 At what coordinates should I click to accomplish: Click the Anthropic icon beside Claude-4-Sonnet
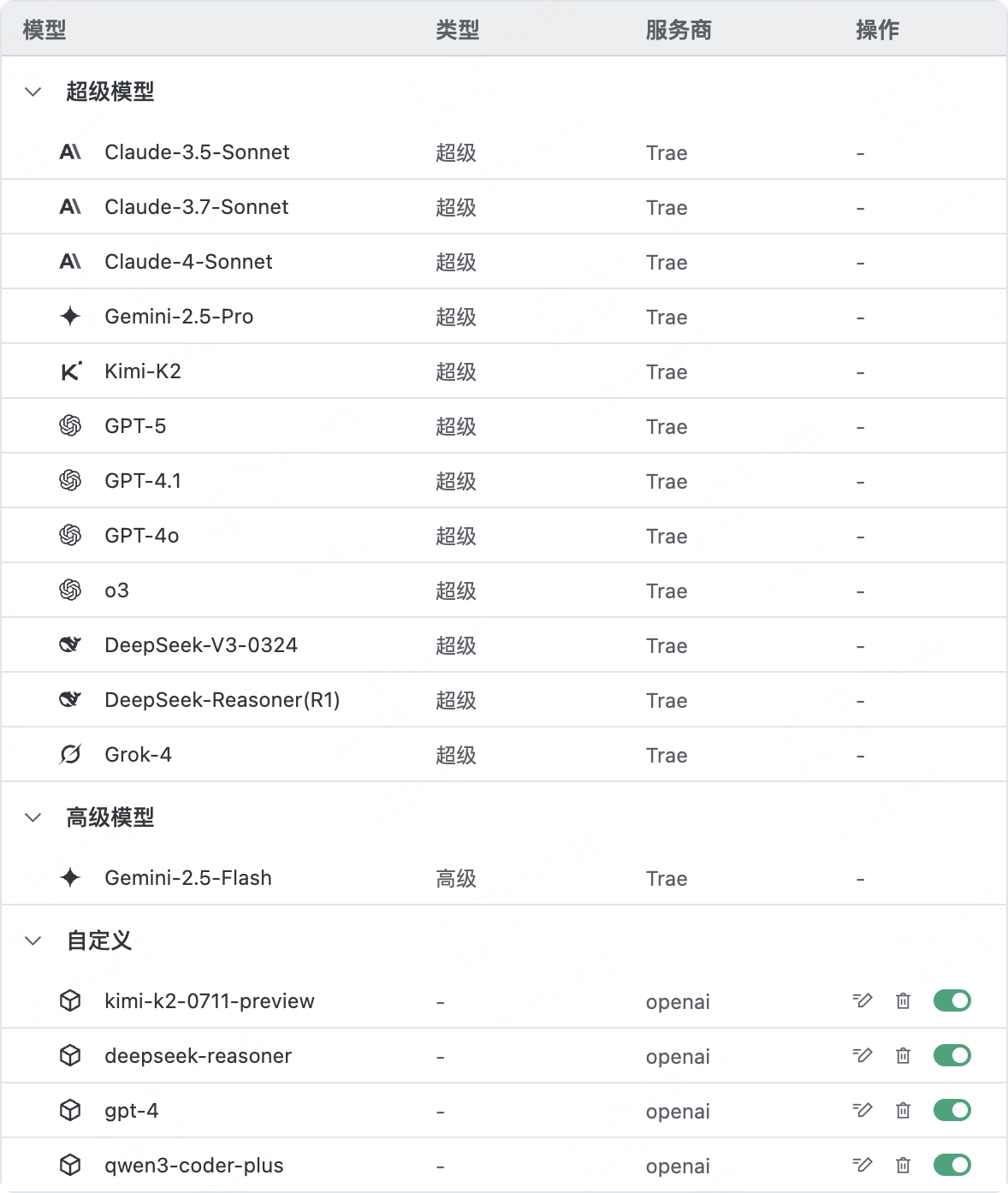click(70, 261)
